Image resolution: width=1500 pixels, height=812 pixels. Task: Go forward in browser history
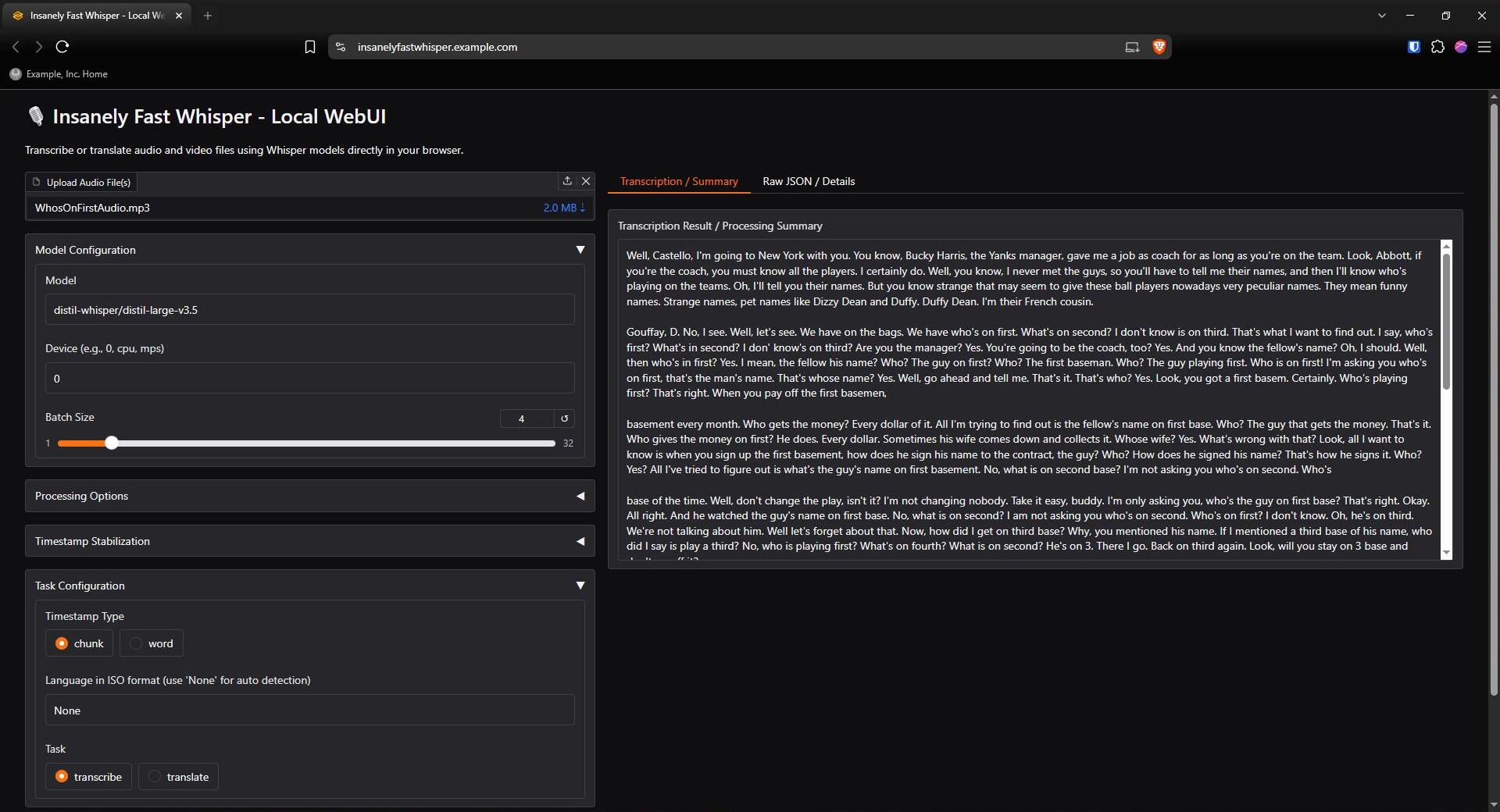point(38,47)
